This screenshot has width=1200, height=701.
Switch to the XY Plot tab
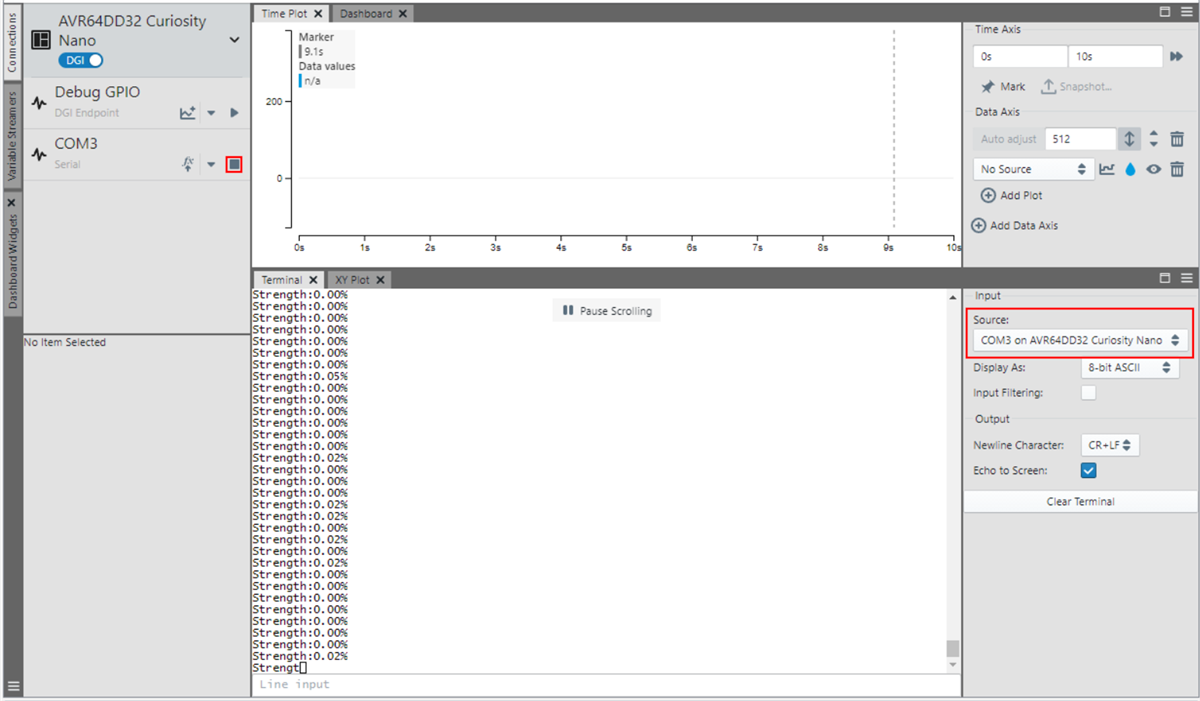pos(353,280)
